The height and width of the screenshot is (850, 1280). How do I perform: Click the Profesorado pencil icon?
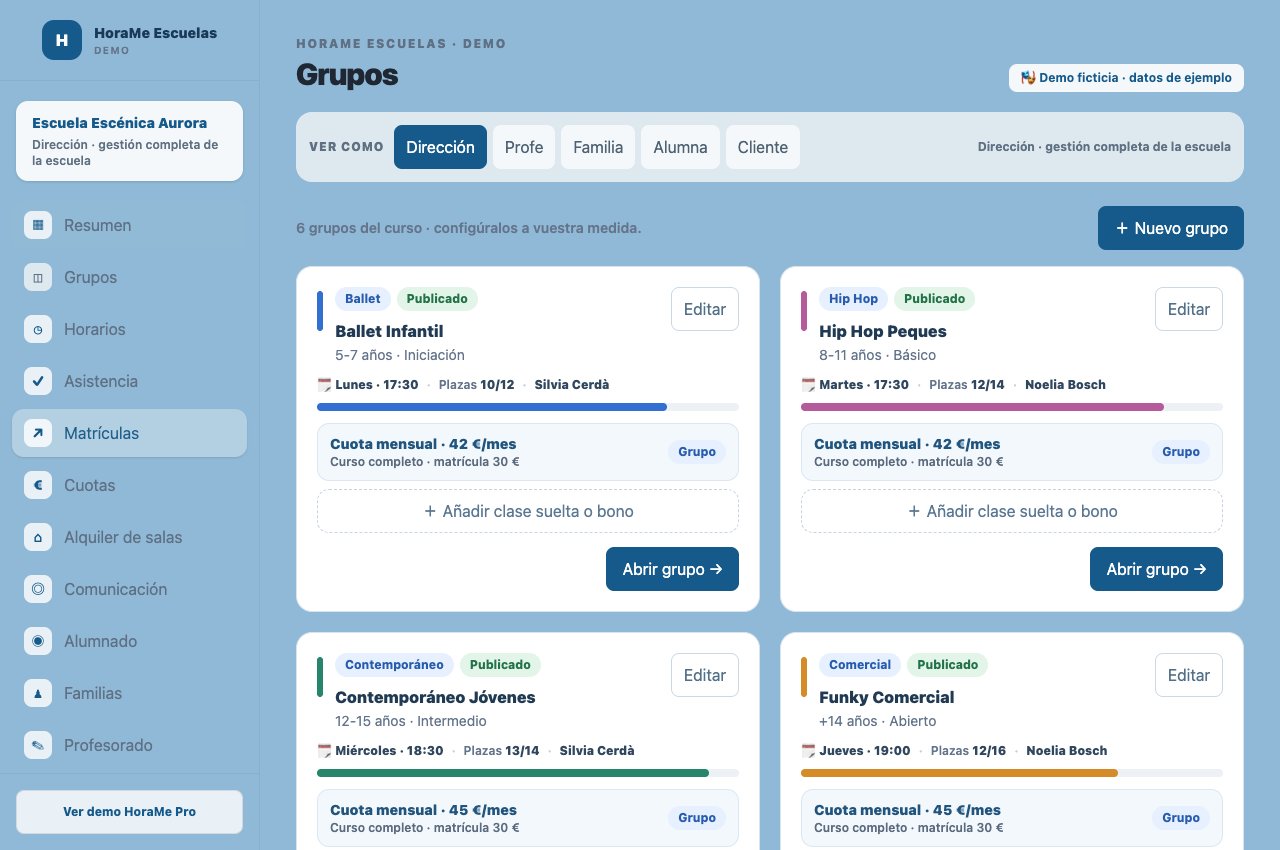click(x=38, y=745)
